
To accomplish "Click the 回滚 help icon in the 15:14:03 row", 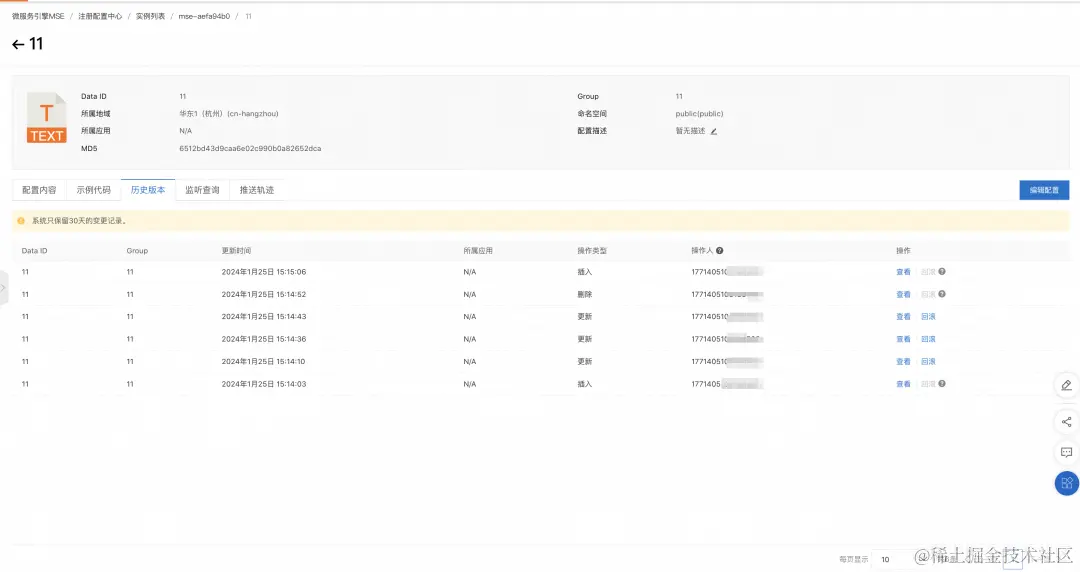I will [942, 384].
